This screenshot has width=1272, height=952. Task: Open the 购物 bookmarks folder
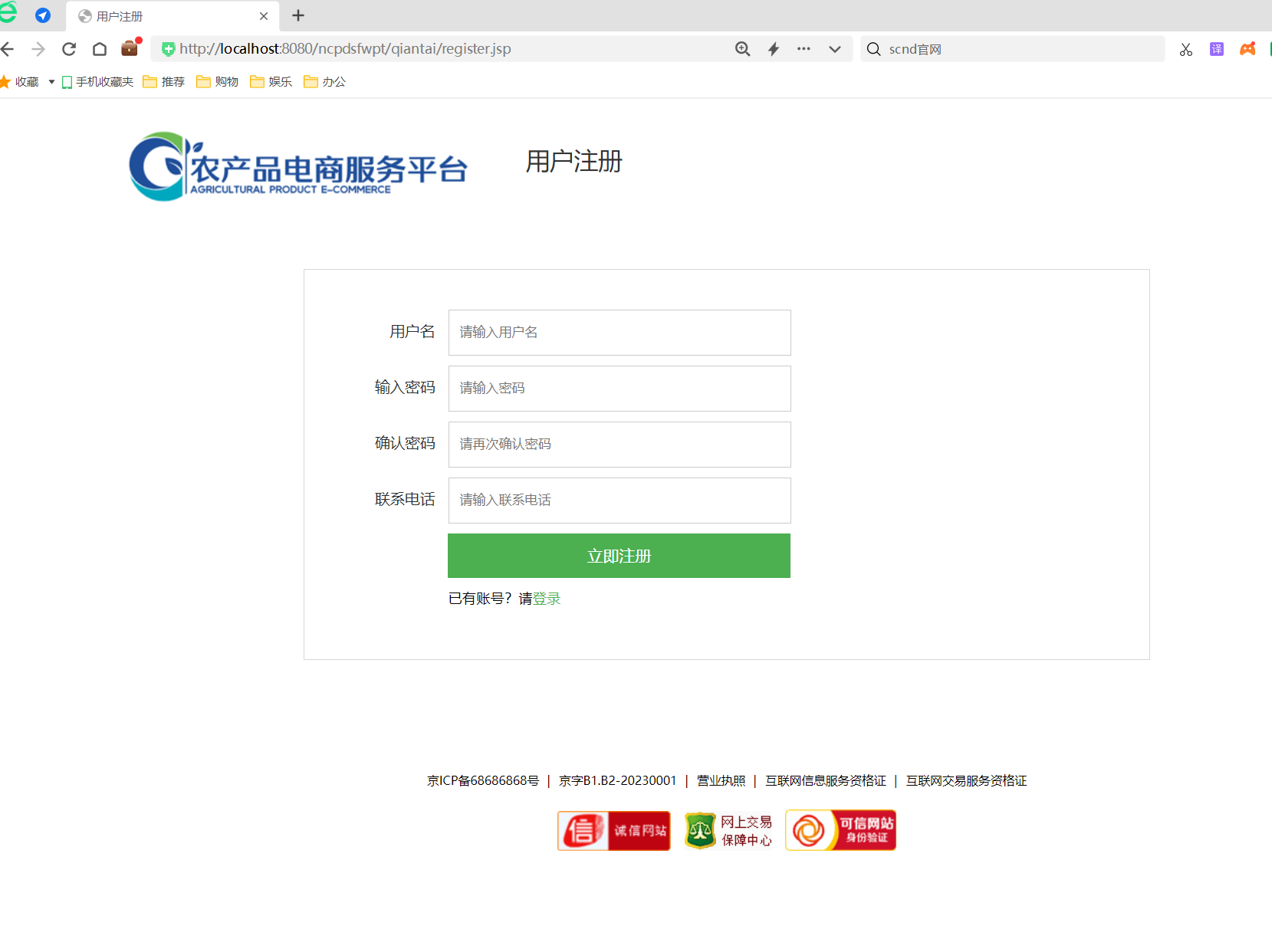tap(218, 82)
